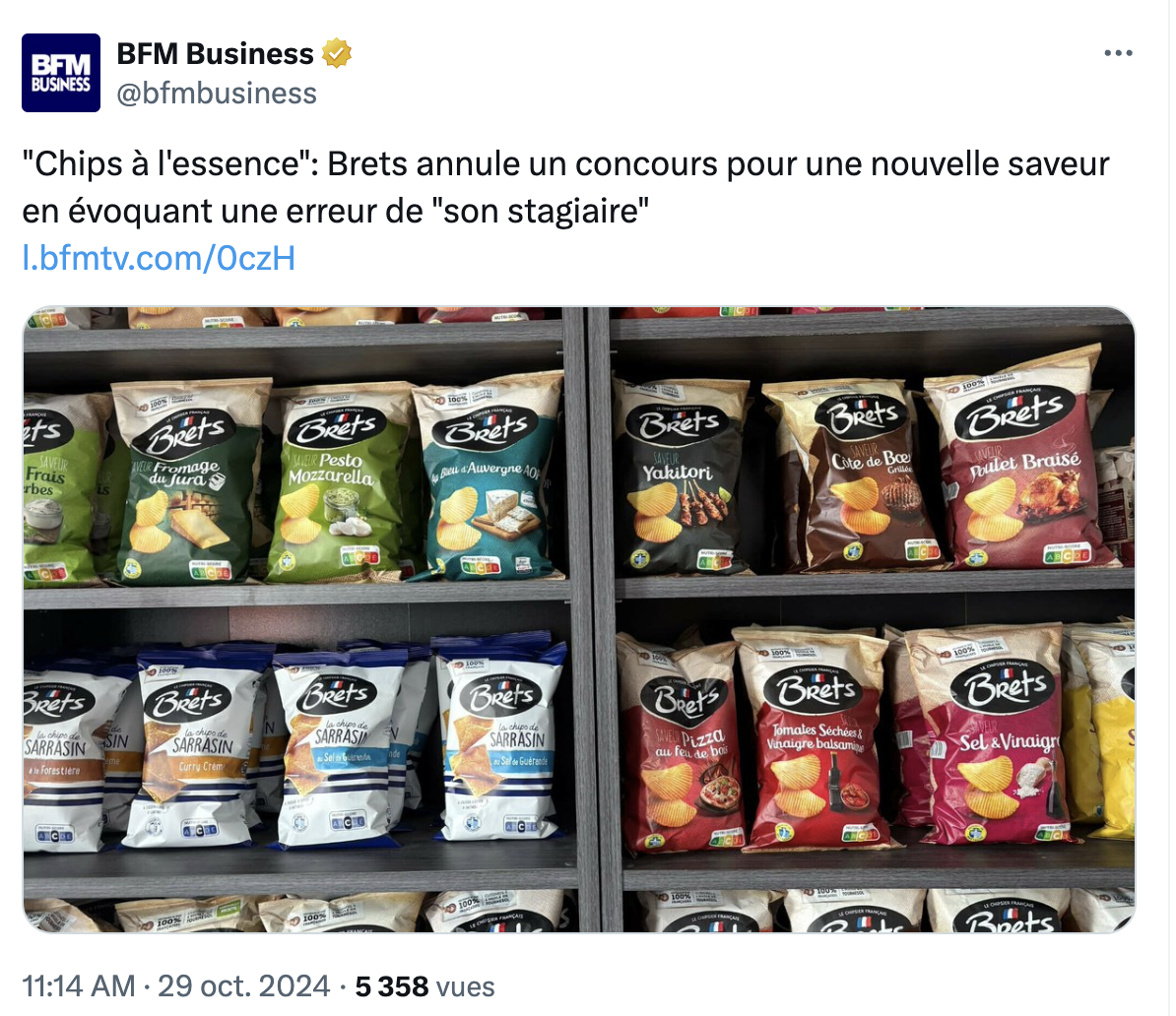The width and height of the screenshot is (1176, 1016).
Task: Click the Brets Yakitori chips bag in photo
Action: [681, 478]
